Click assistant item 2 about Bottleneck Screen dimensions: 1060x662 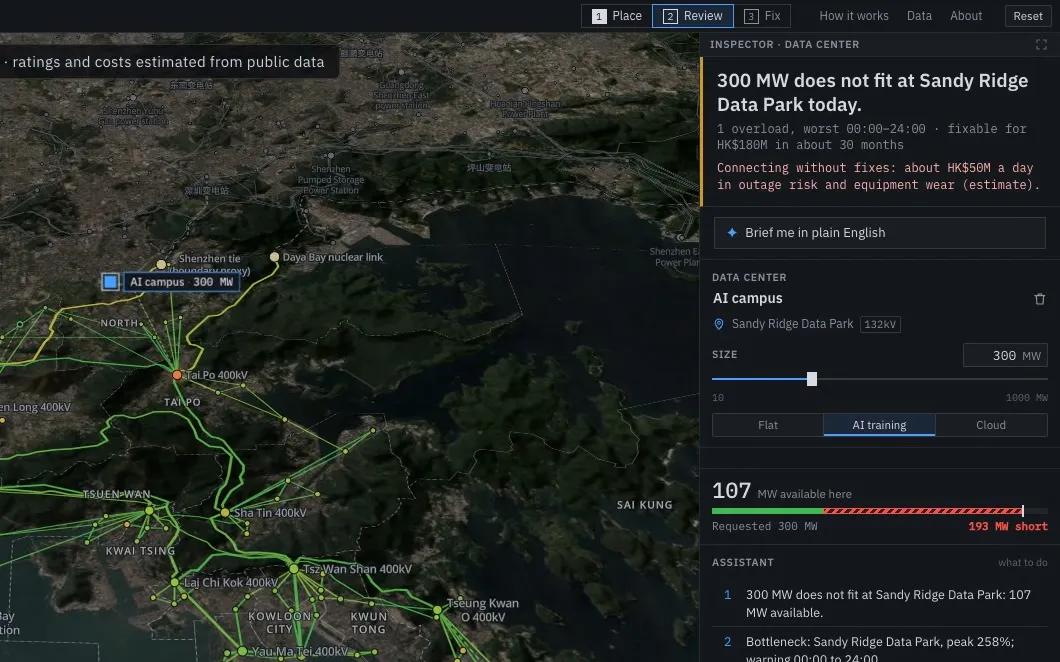pyautogui.click(x=880, y=648)
